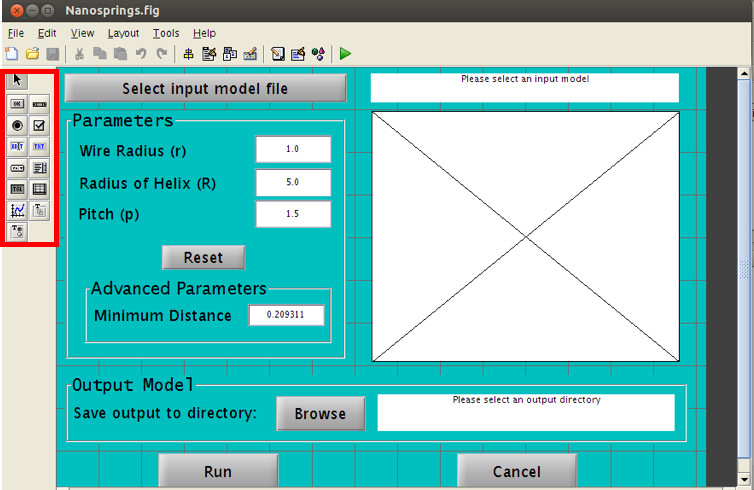Click the vertical scrollbar on right edge
Image resolution: width=754 pixels, height=490 pixels.
click(745, 270)
